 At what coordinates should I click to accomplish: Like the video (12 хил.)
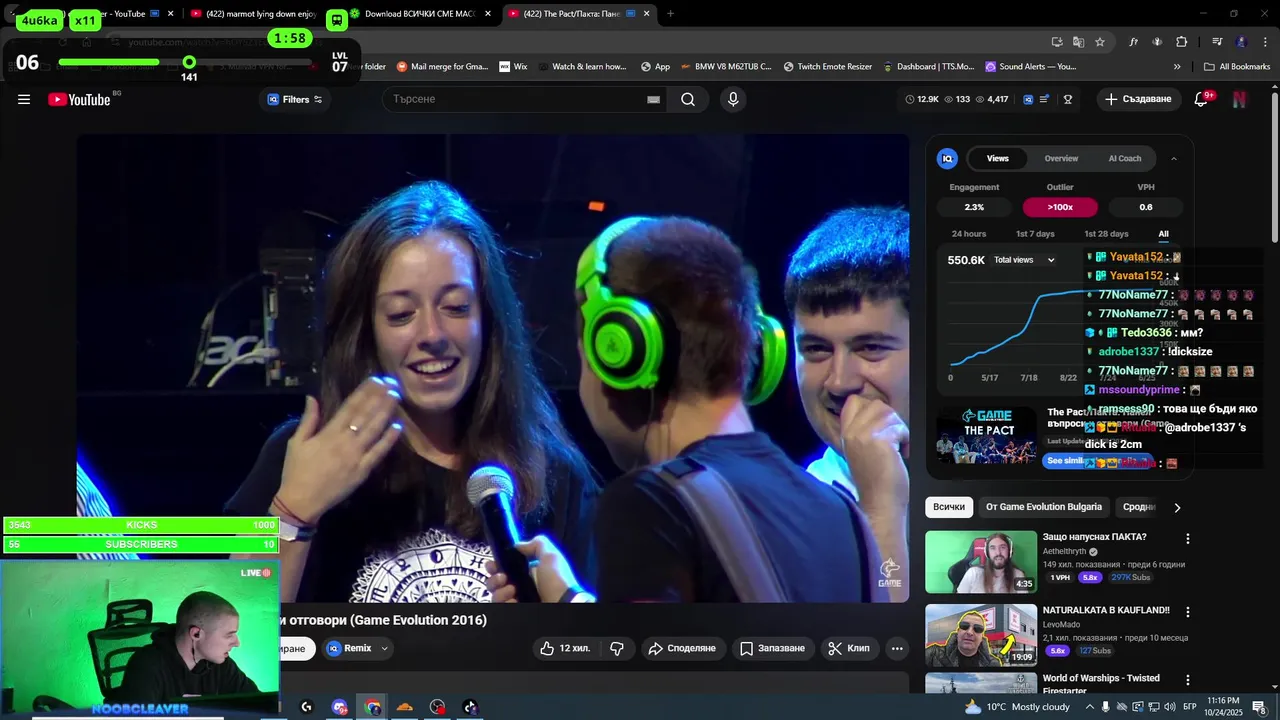point(565,648)
